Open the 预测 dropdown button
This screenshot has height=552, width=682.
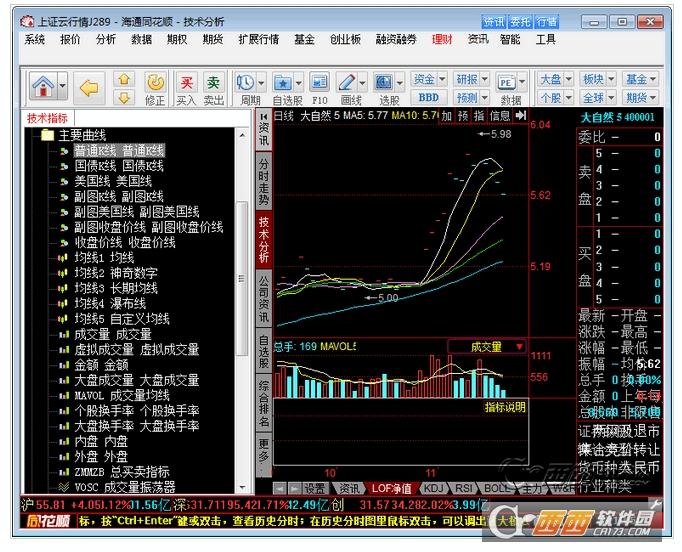tap(471, 97)
